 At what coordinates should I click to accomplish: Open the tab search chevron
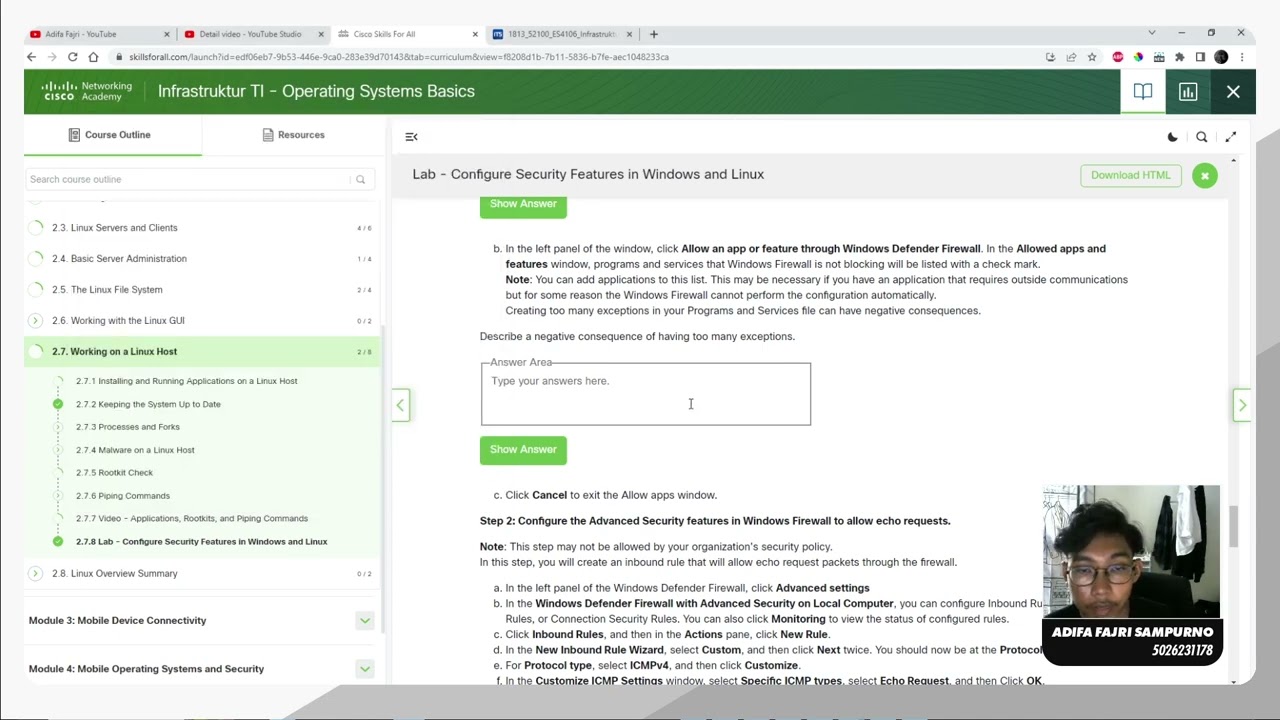[x=1151, y=33]
